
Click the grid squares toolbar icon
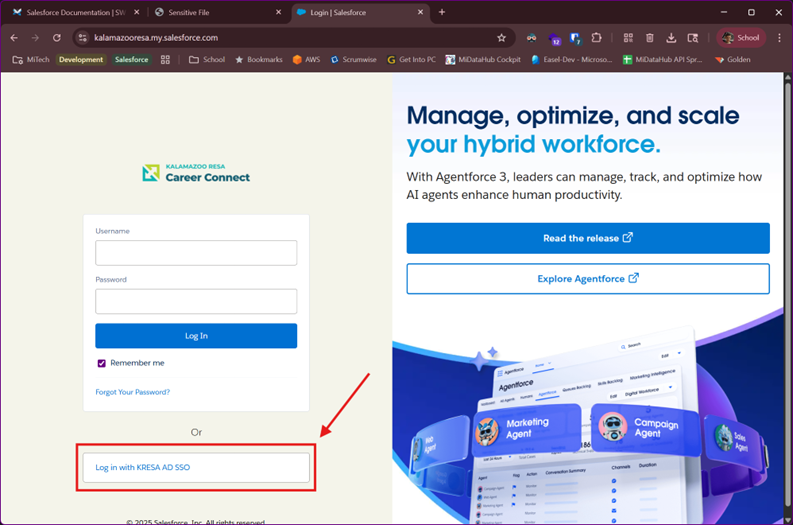(x=628, y=38)
